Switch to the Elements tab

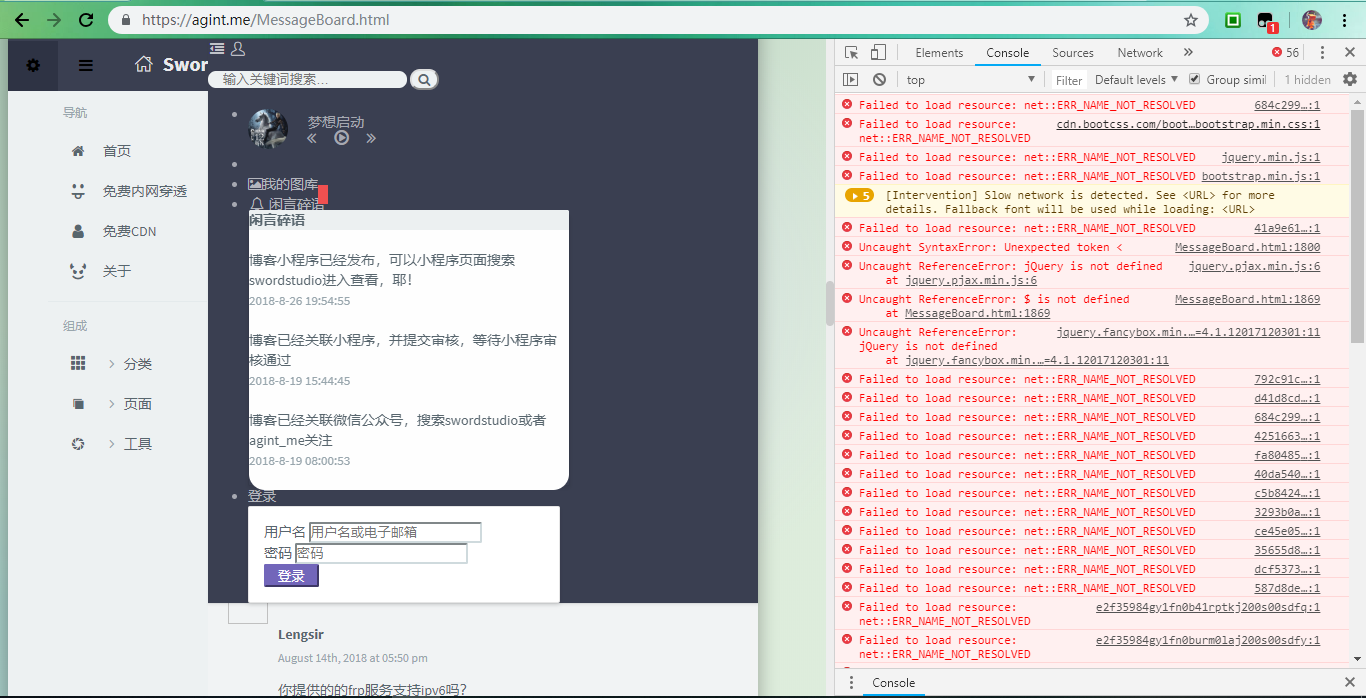(x=939, y=53)
